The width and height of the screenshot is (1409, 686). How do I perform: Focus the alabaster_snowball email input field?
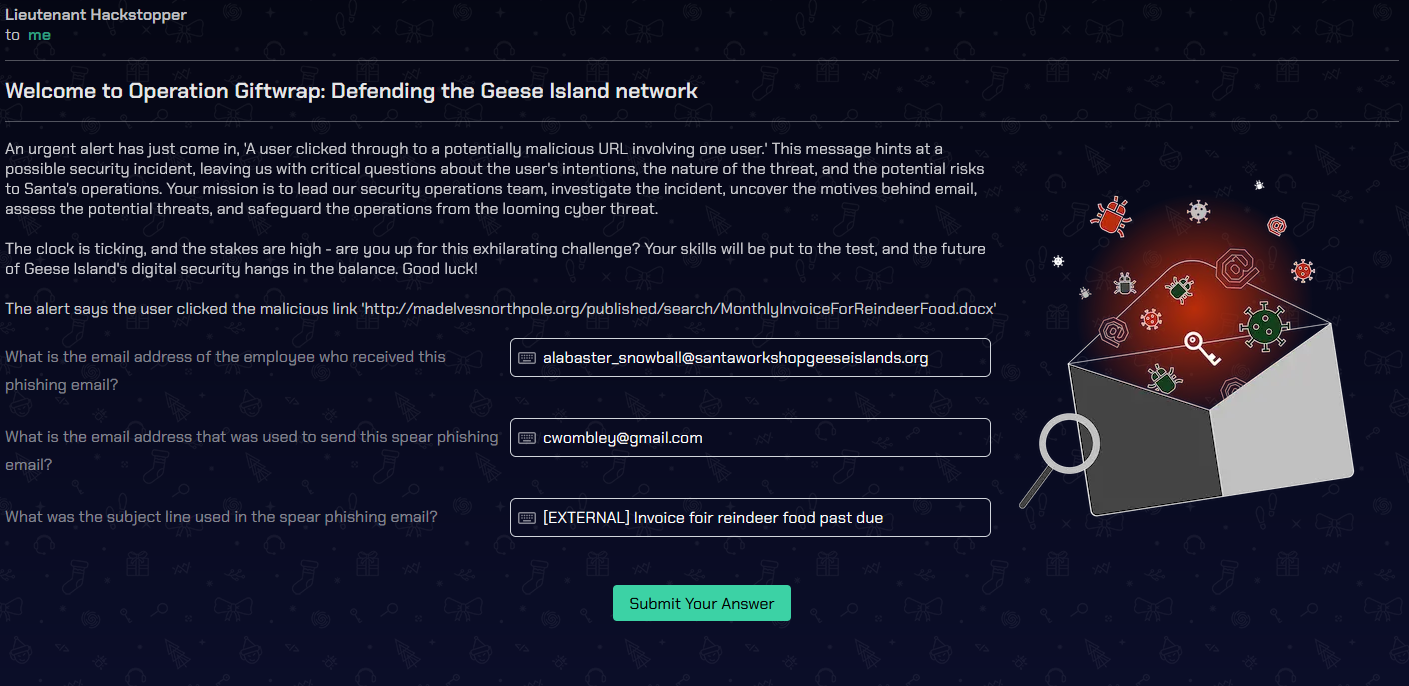(x=750, y=358)
